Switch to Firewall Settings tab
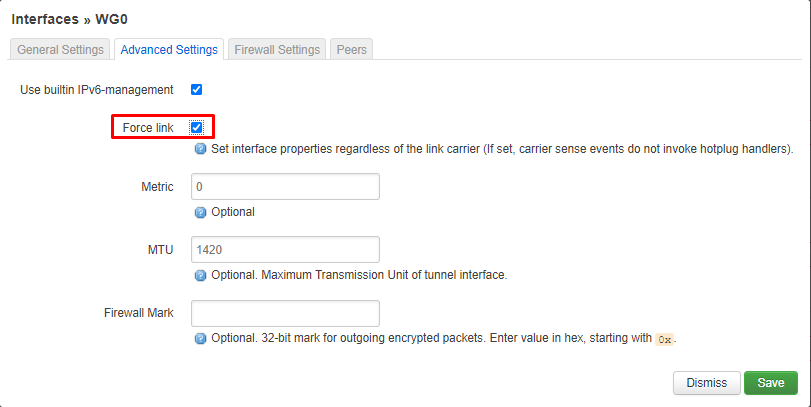 (x=277, y=50)
